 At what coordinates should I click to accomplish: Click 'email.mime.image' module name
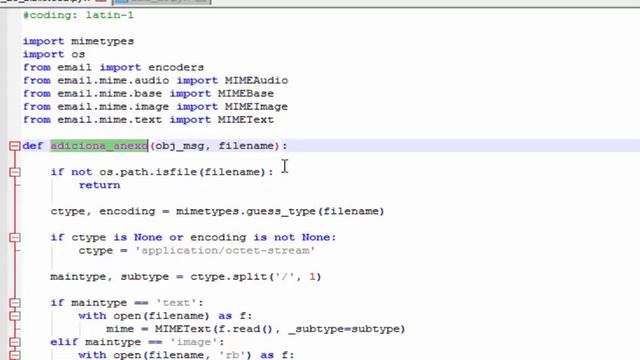click(113, 107)
